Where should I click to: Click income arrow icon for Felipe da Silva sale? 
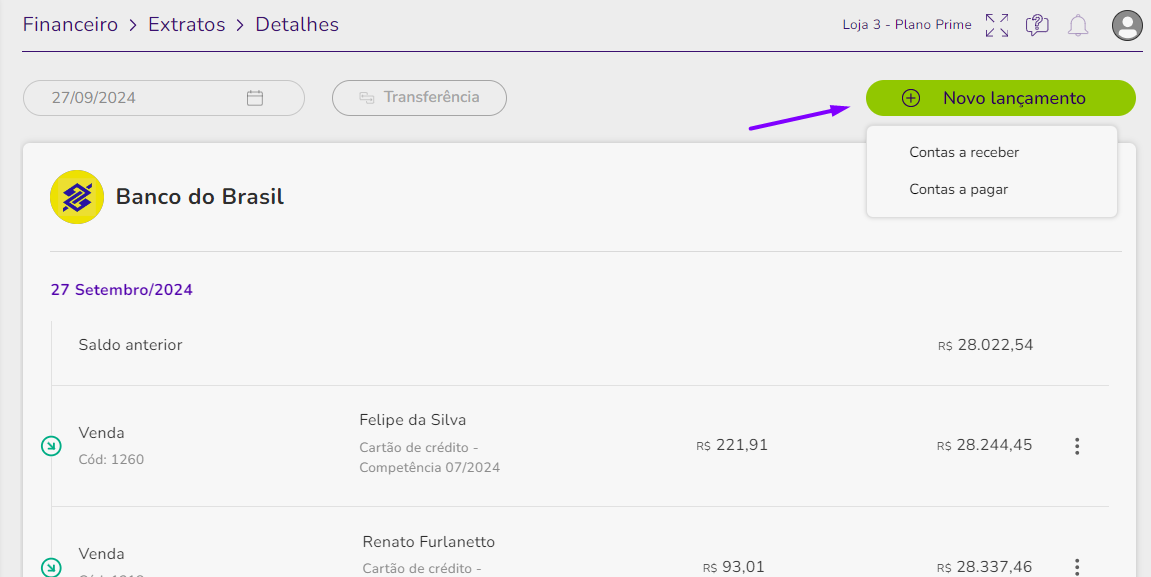coord(51,446)
